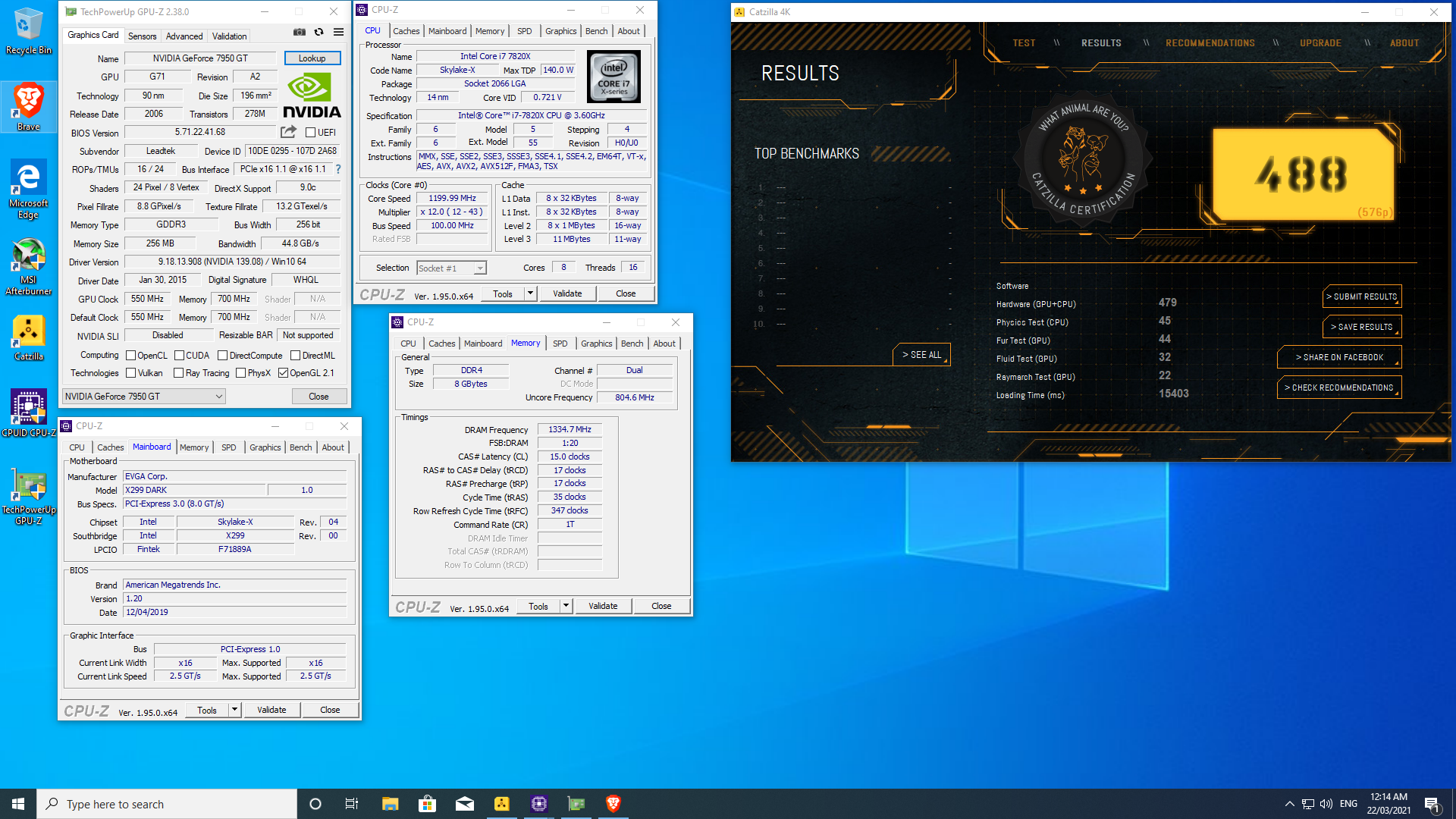
Task: Open the Socket #1 selection dropdown
Action: [451, 268]
